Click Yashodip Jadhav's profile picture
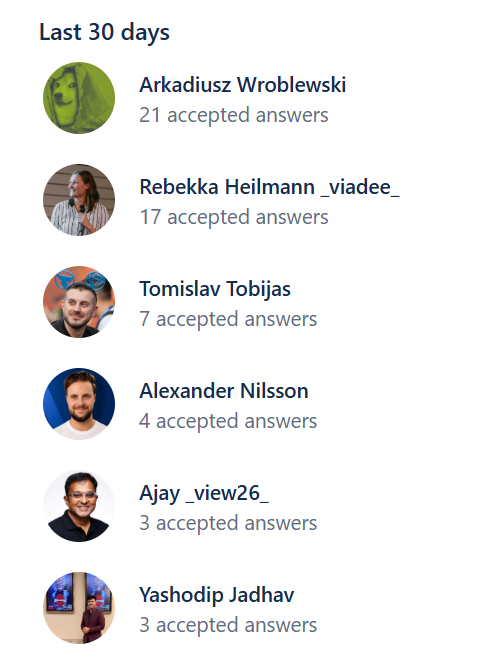478x661 pixels. point(79,608)
